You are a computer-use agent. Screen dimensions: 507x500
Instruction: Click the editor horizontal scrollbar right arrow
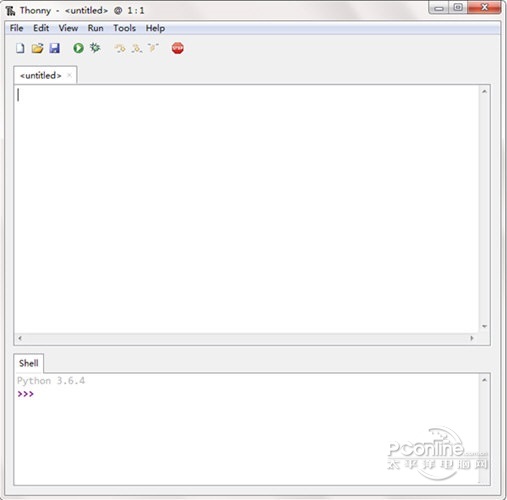point(472,338)
